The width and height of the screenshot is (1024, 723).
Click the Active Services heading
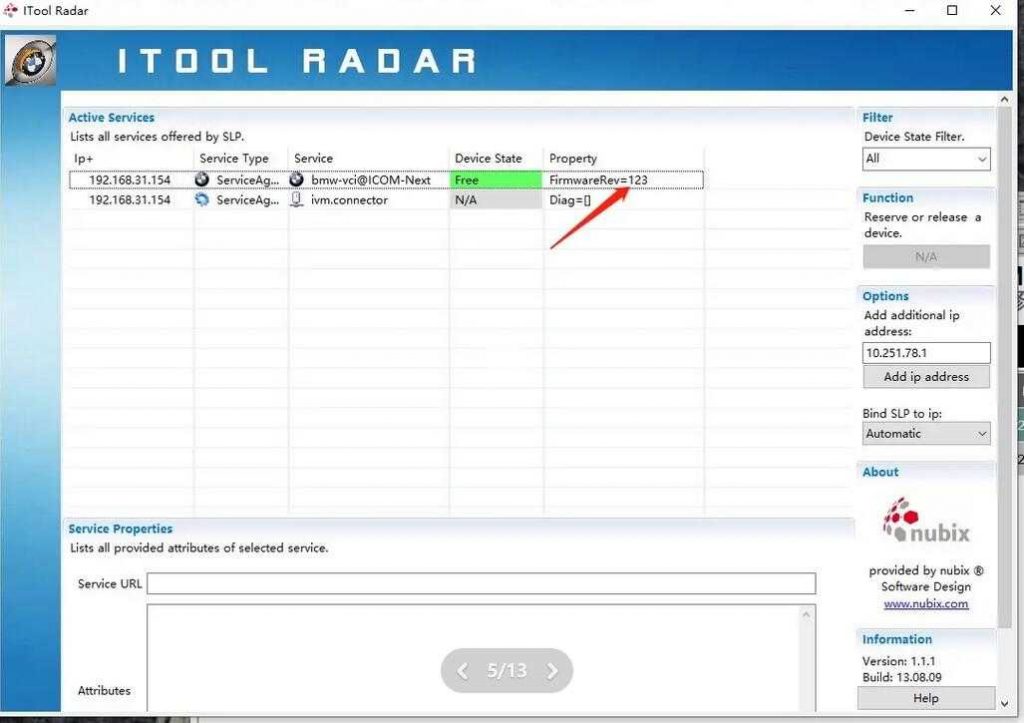click(112, 118)
